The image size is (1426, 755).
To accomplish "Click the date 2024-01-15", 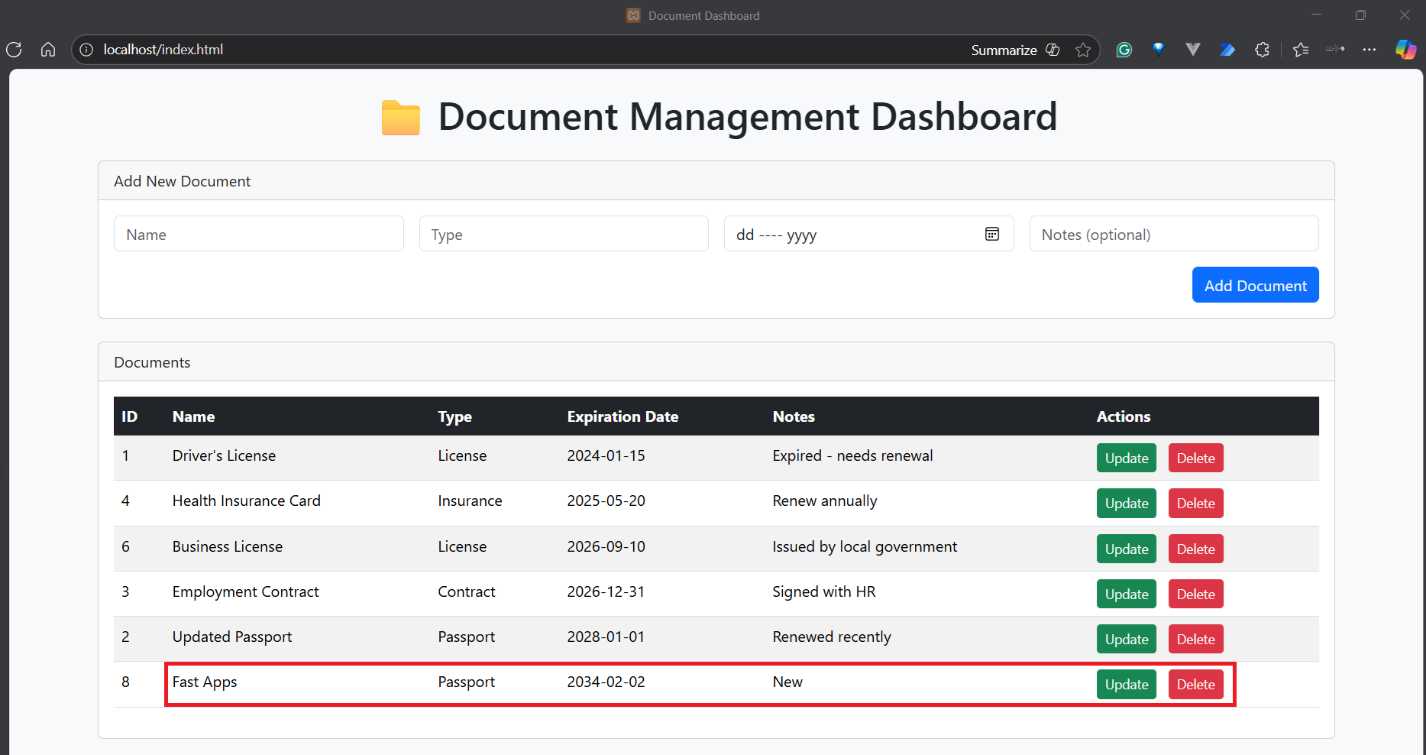I will click(606, 456).
